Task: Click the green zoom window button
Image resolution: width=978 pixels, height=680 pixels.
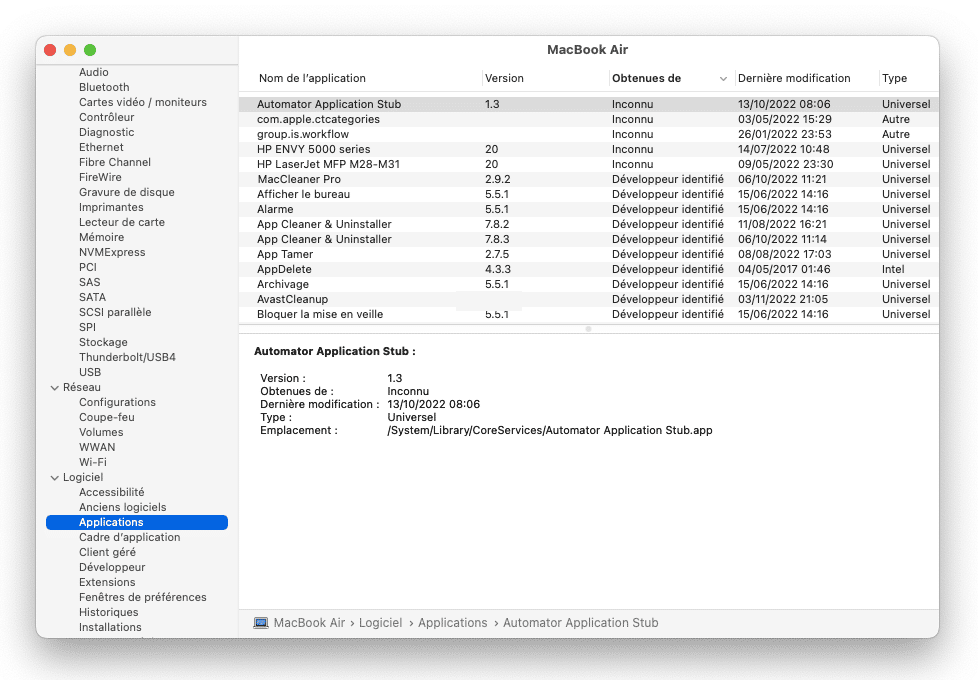Action: (90, 50)
